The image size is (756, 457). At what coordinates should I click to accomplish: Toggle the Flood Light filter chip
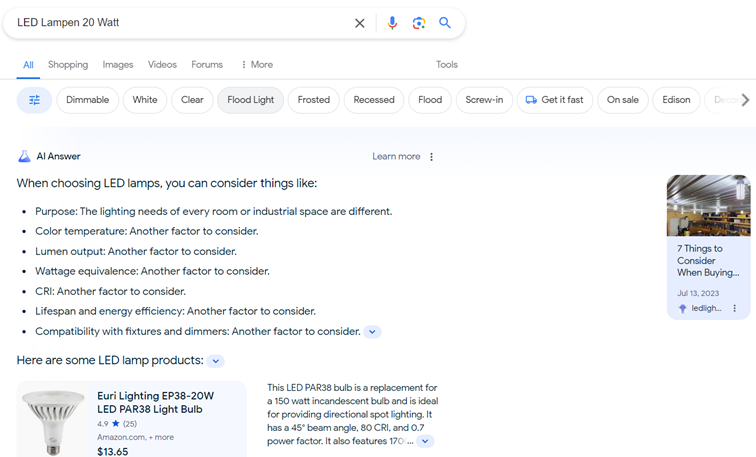coord(251,100)
